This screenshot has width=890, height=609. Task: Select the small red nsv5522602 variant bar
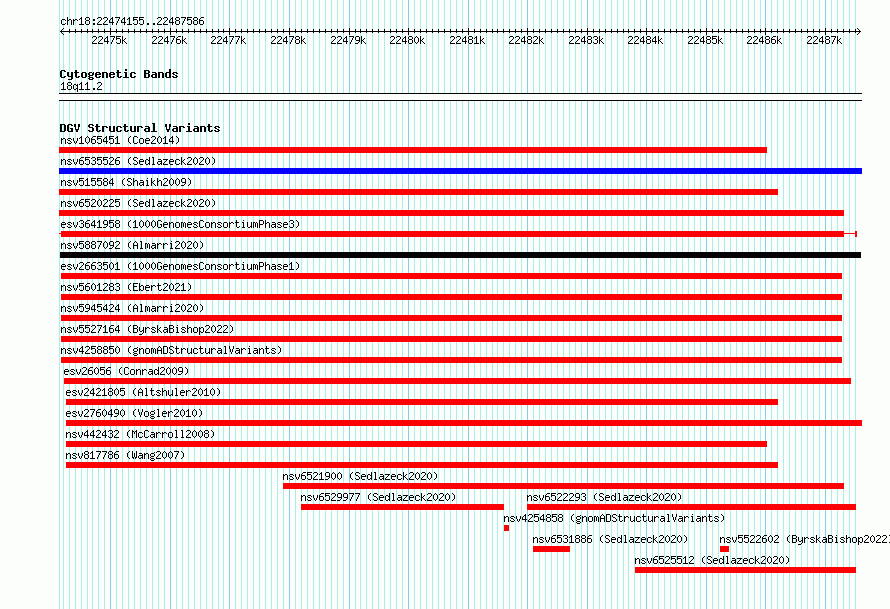click(724, 549)
